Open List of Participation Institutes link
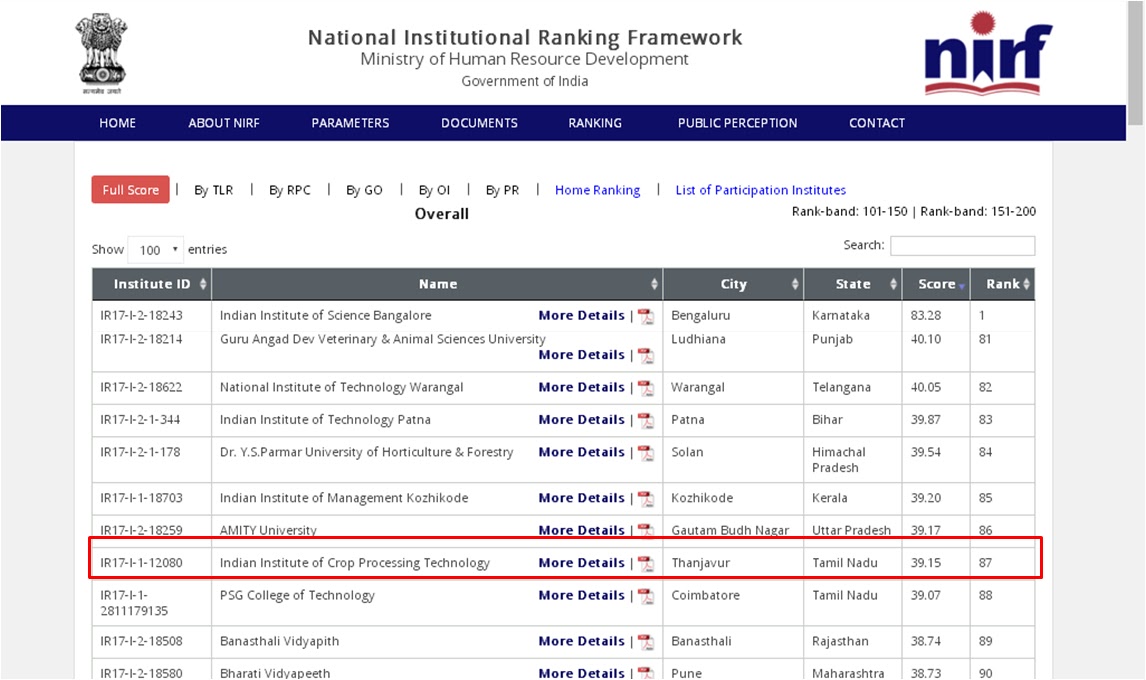The width and height of the screenshot is (1146, 680). coord(761,190)
